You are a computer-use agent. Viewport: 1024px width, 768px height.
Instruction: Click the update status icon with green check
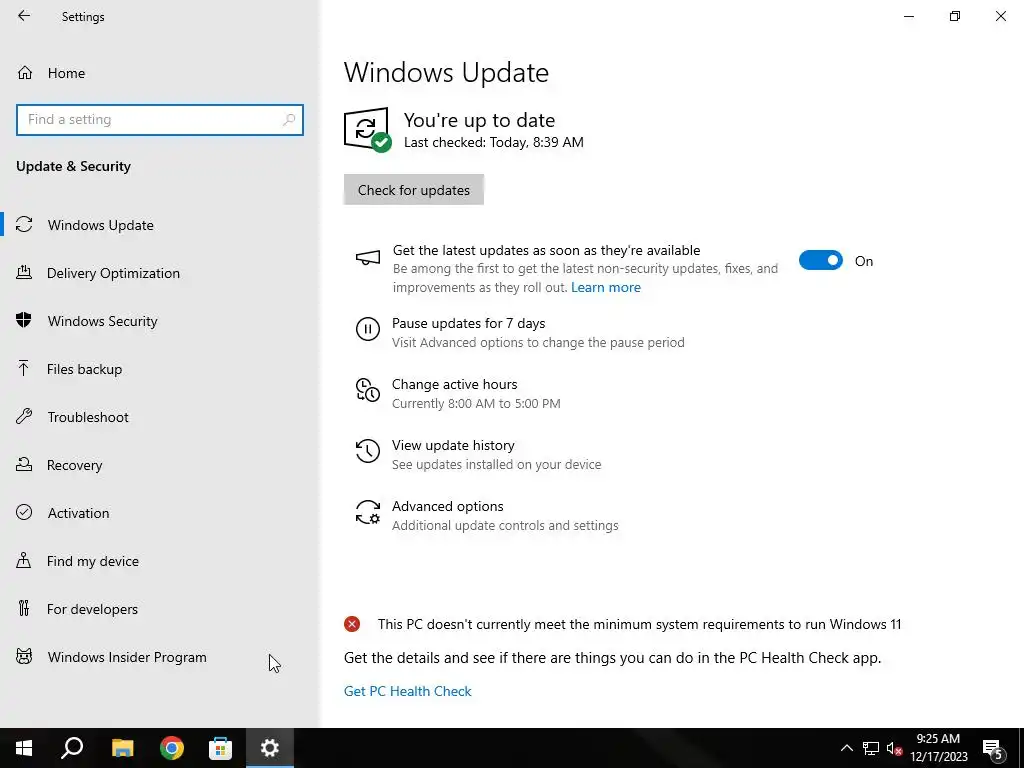(368, 129)
